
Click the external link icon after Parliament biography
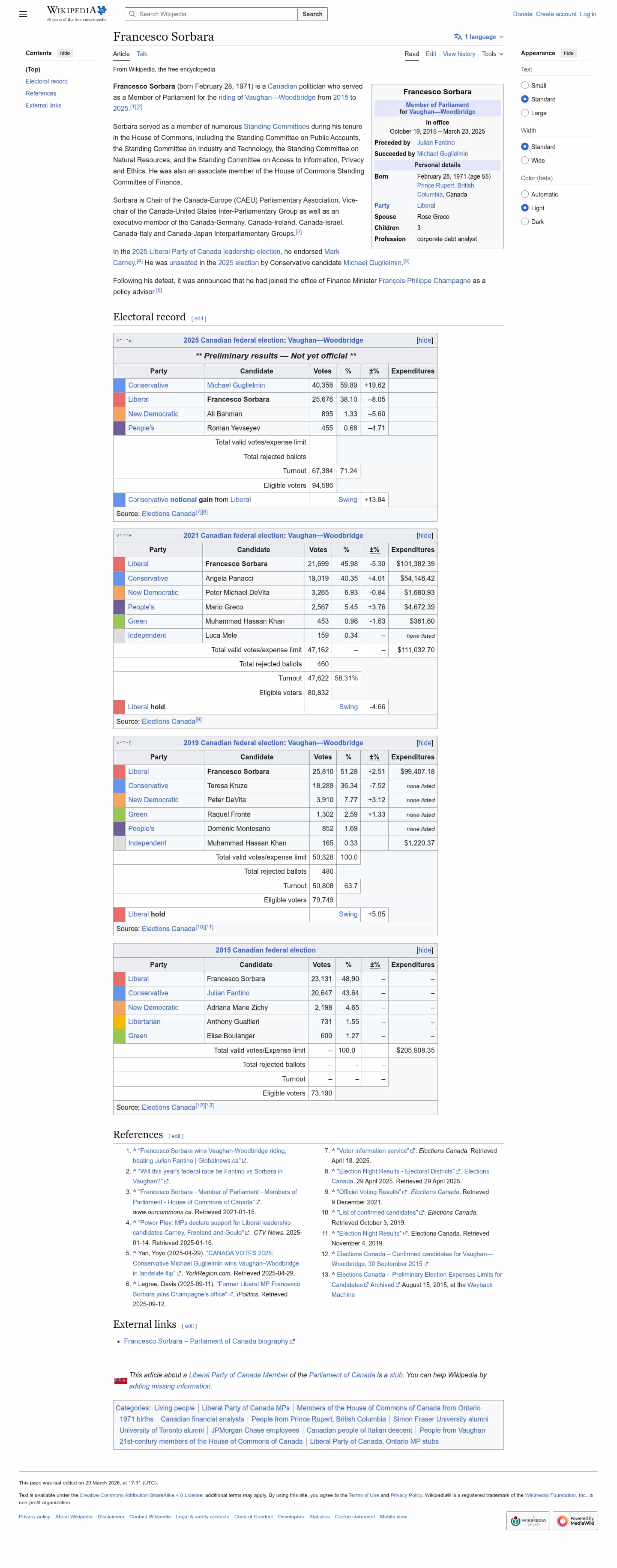292,1341
